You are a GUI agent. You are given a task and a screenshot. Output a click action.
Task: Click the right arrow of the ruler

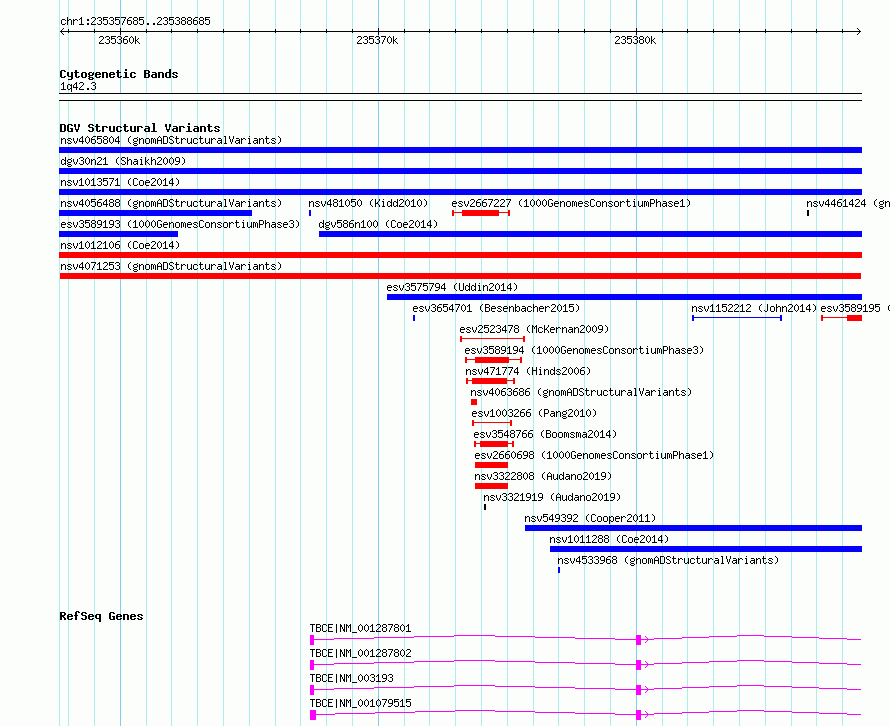pos(859,31)
